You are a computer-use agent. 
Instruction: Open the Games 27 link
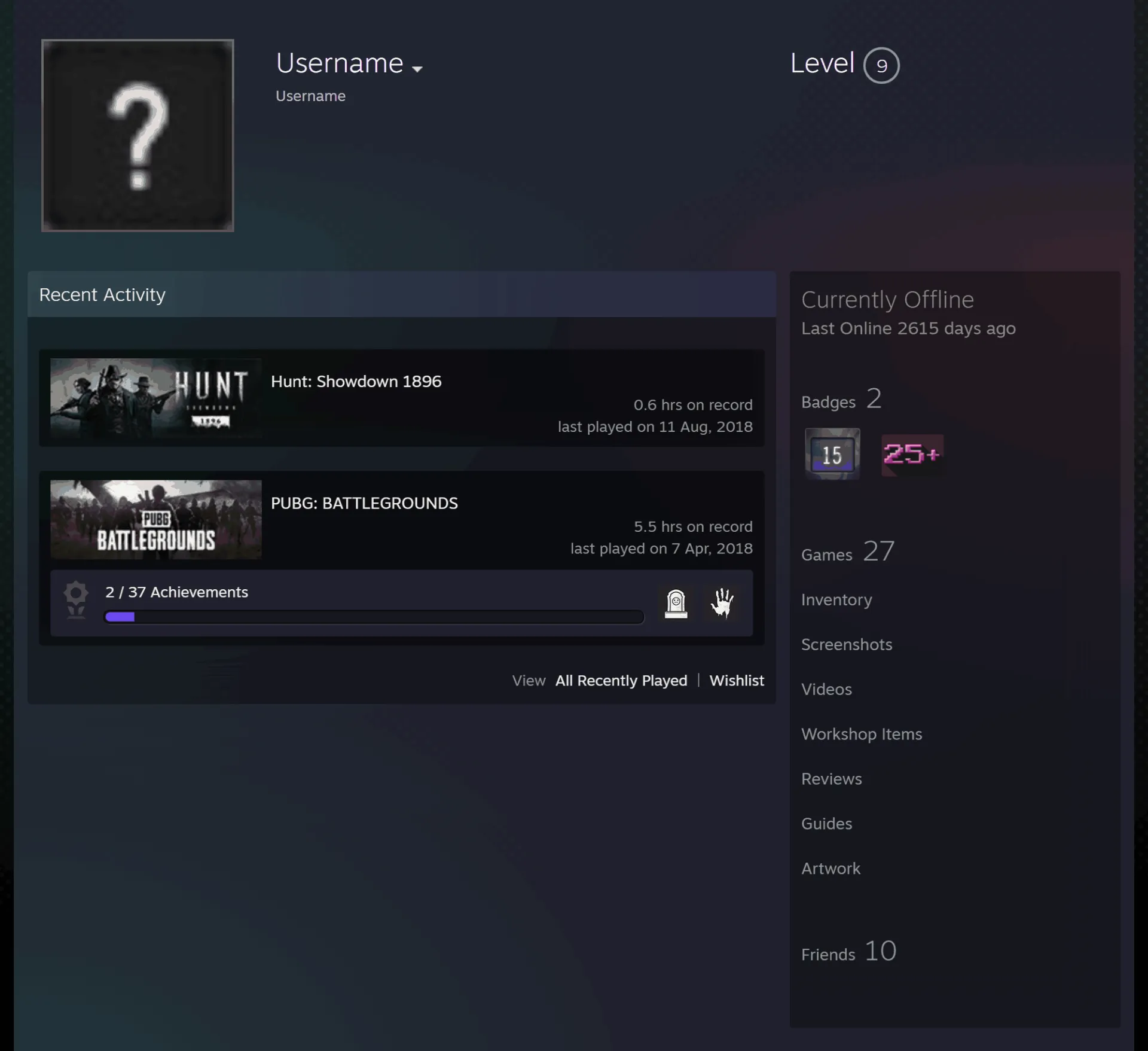pos(848,551)
